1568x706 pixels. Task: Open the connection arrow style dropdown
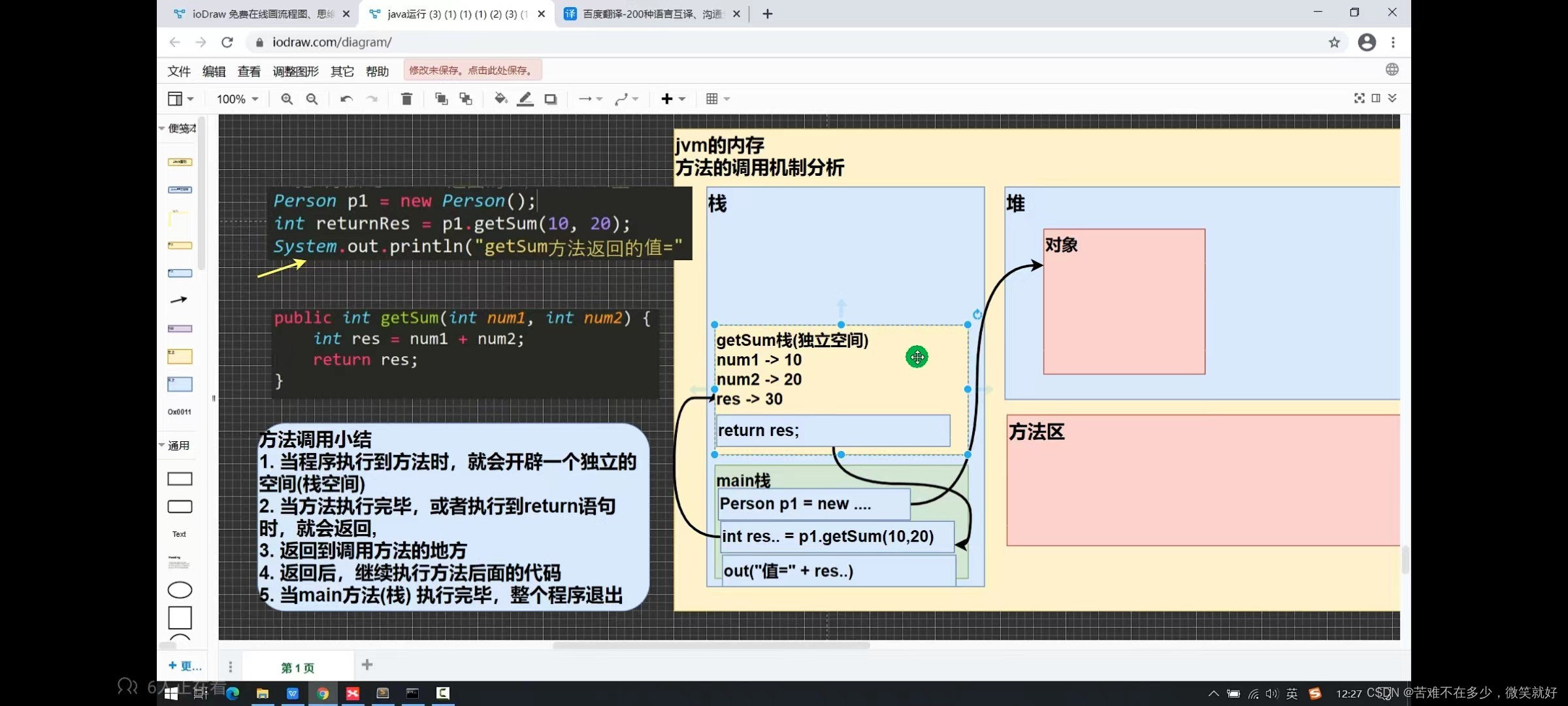(590, 99)
